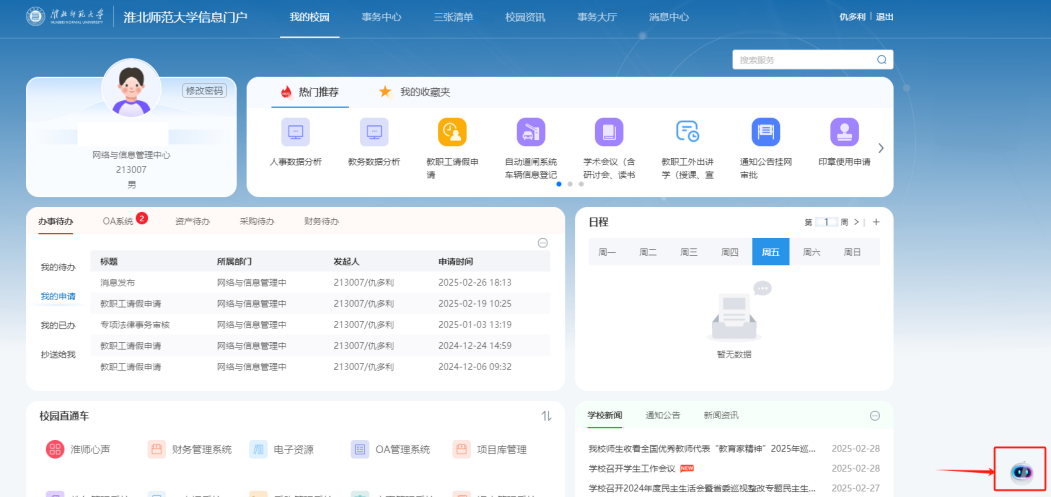Expand more school news items
1051x497 pixels.
click(875, 415)
